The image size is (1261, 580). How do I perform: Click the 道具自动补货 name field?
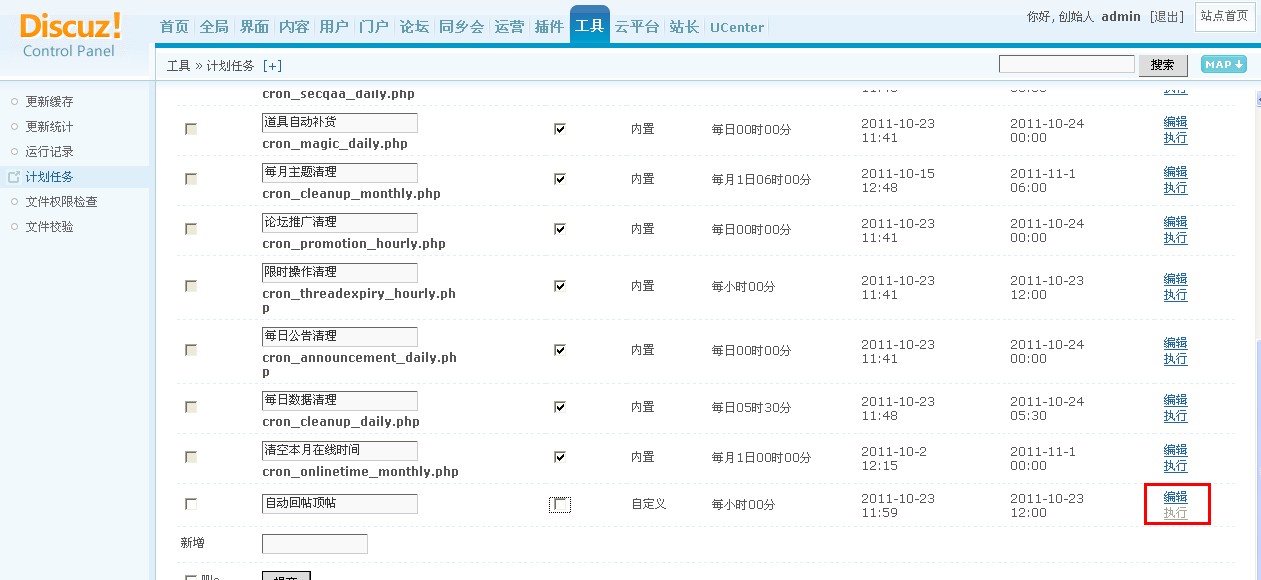(x=340, y=123)
